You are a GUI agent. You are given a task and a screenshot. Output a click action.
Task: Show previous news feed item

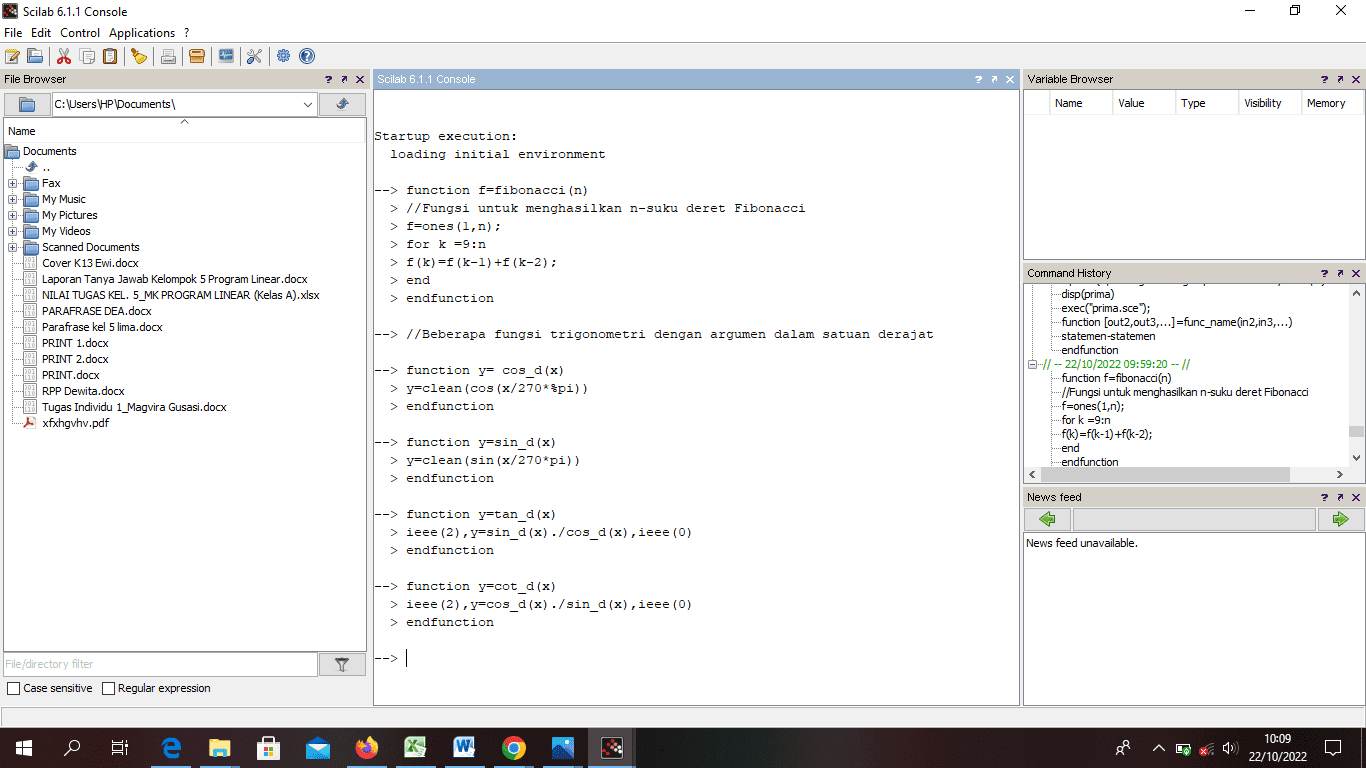1047,519
